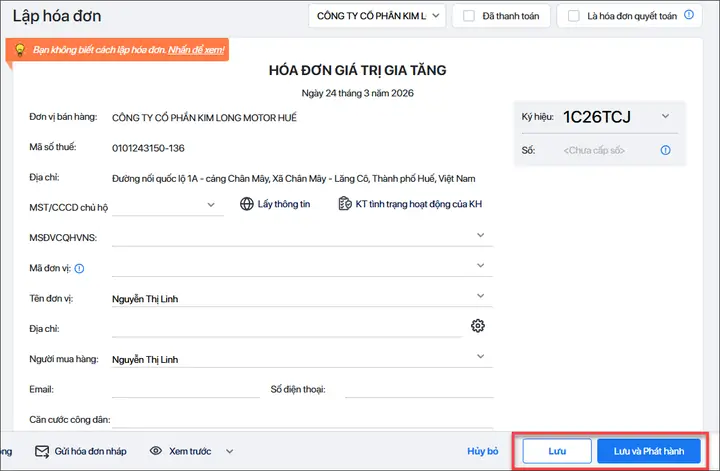Click the checklist icon for KT tình trạng
This screenshot has height=471, width=720.
345,203
